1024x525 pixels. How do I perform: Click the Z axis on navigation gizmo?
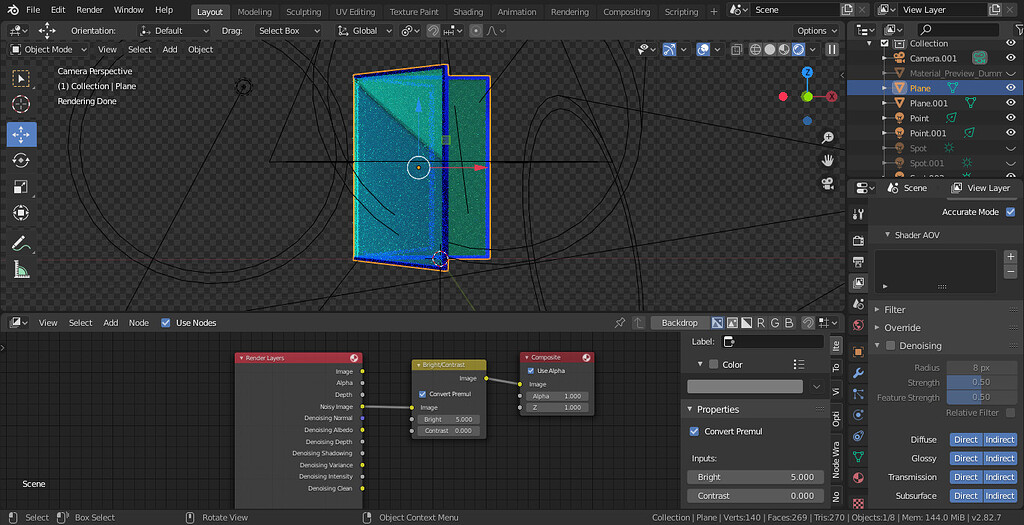[807, 72]
